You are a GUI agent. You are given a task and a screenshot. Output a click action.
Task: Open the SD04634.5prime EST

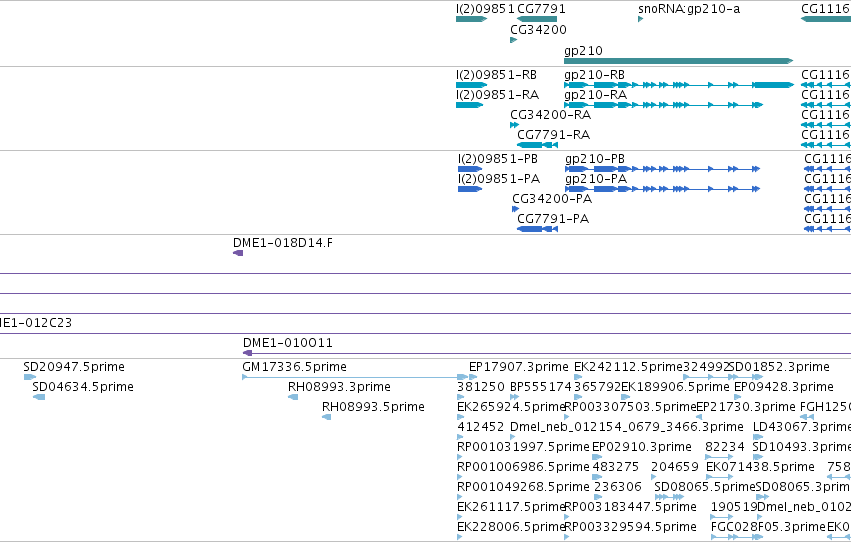tap(39, 398)
